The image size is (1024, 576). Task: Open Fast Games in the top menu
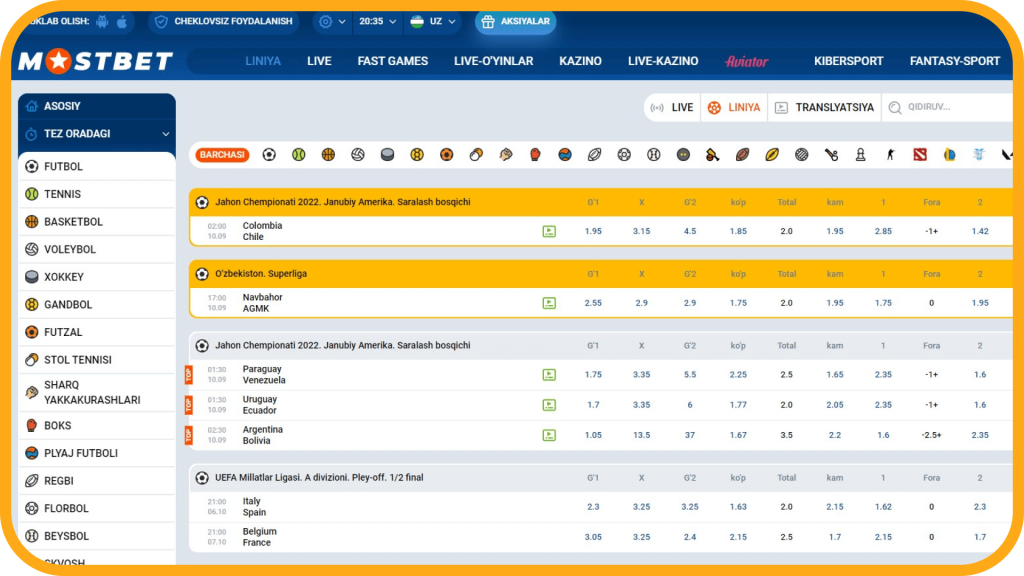(392, 61)
